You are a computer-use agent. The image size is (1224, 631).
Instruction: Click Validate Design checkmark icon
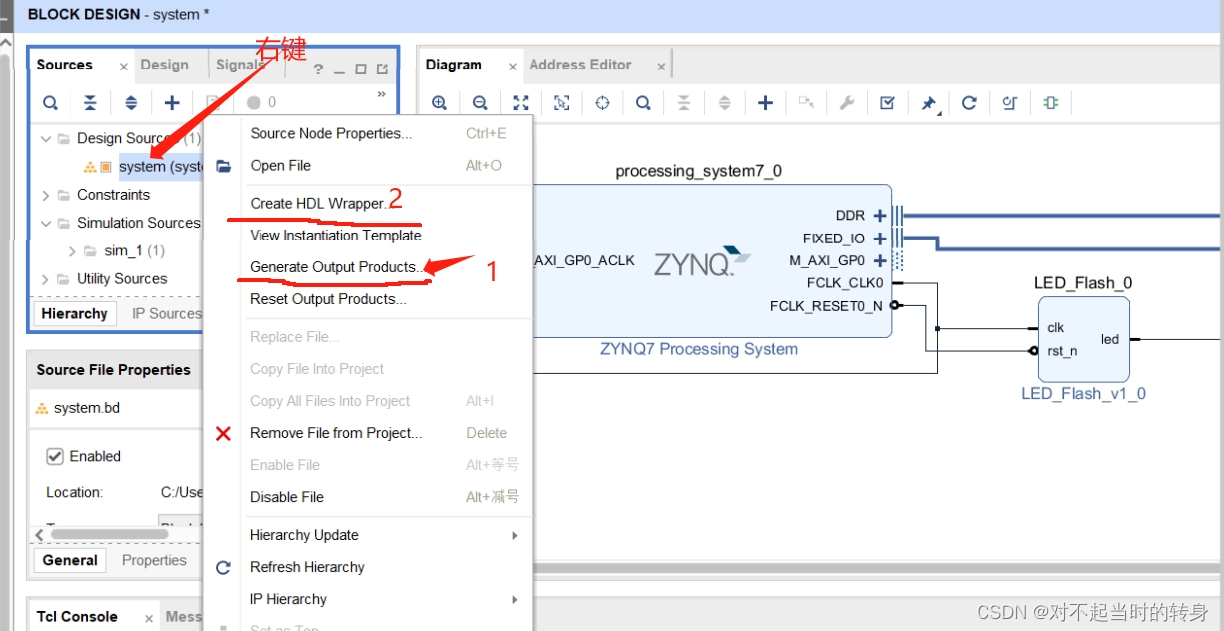click(x=887, y=102)
